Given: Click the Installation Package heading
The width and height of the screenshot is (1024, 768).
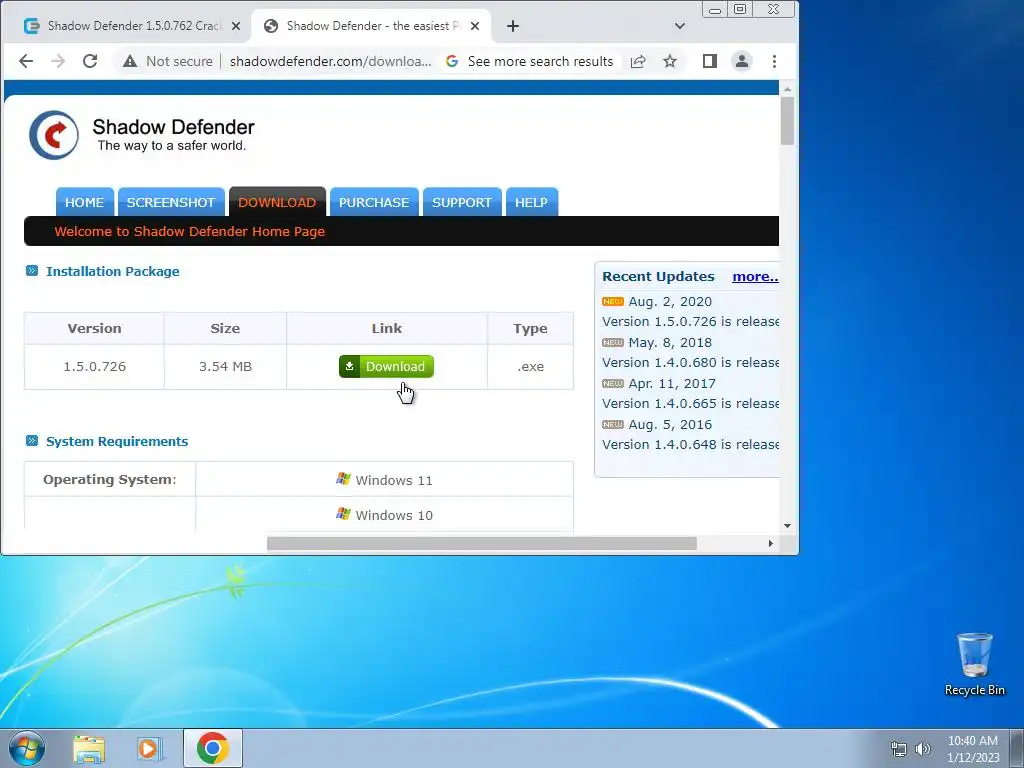Looking at the screenshot, I should (x=113, y=271).
